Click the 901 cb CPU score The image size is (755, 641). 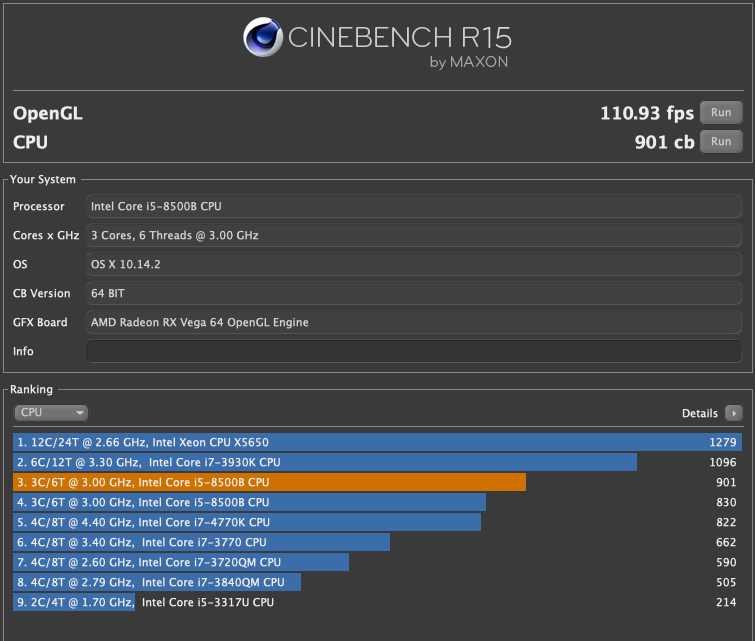pyautogui.click(x=664, y=142)
